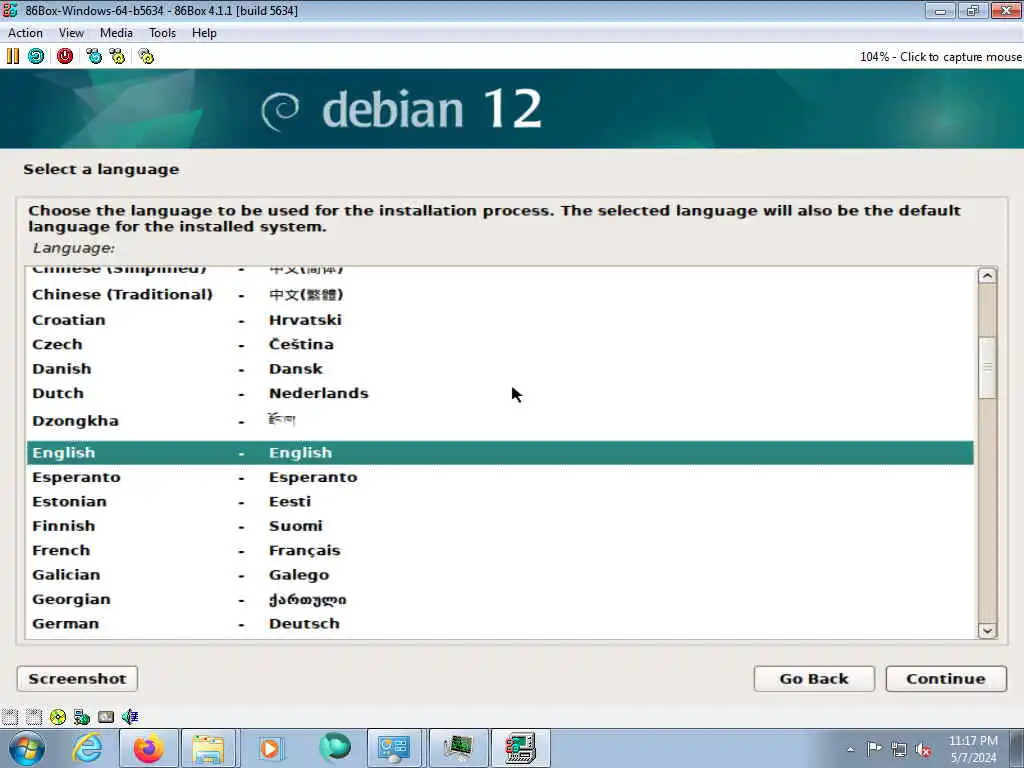Viewport: 1024px width, 768px height.
Task: Open the View menu
Action: pos(71,33)
